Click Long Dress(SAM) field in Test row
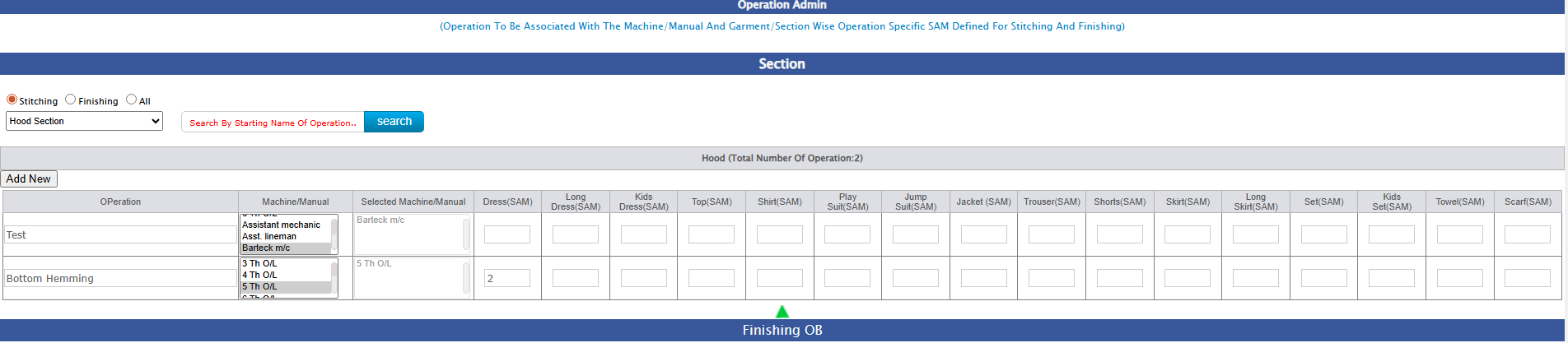 click(x=576, y=234)
